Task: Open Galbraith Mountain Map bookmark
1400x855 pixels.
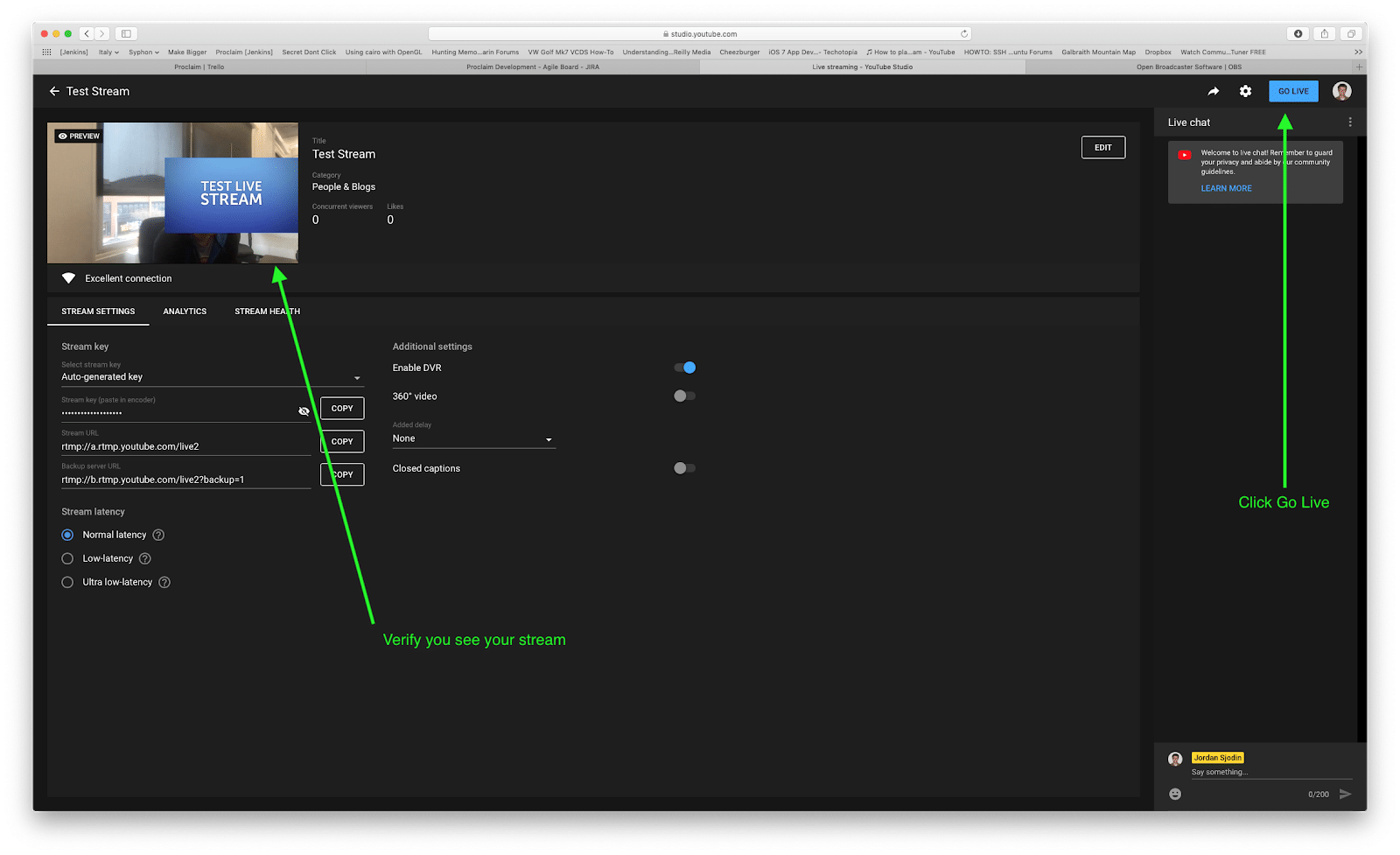Action: pos(1098,52)
